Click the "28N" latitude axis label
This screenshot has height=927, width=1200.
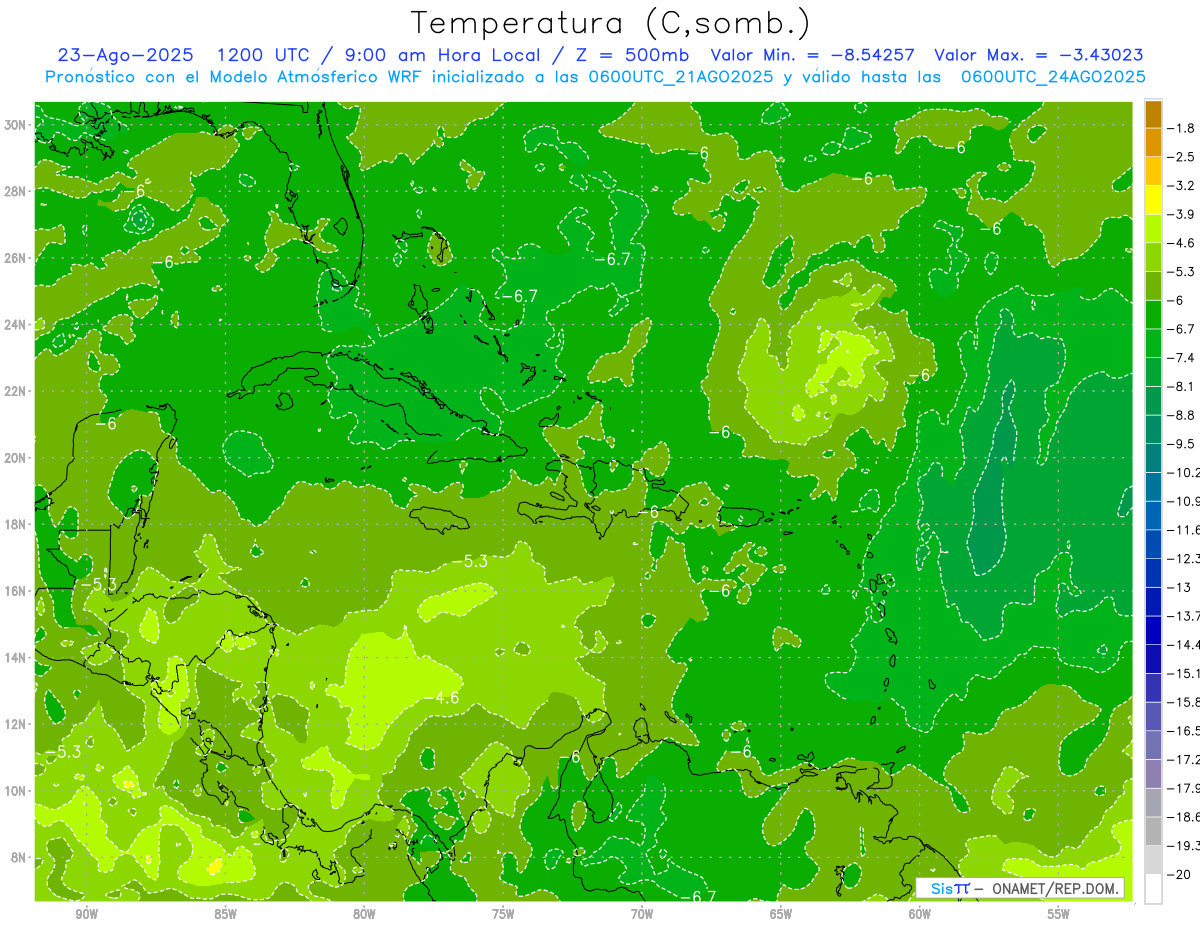17,191
